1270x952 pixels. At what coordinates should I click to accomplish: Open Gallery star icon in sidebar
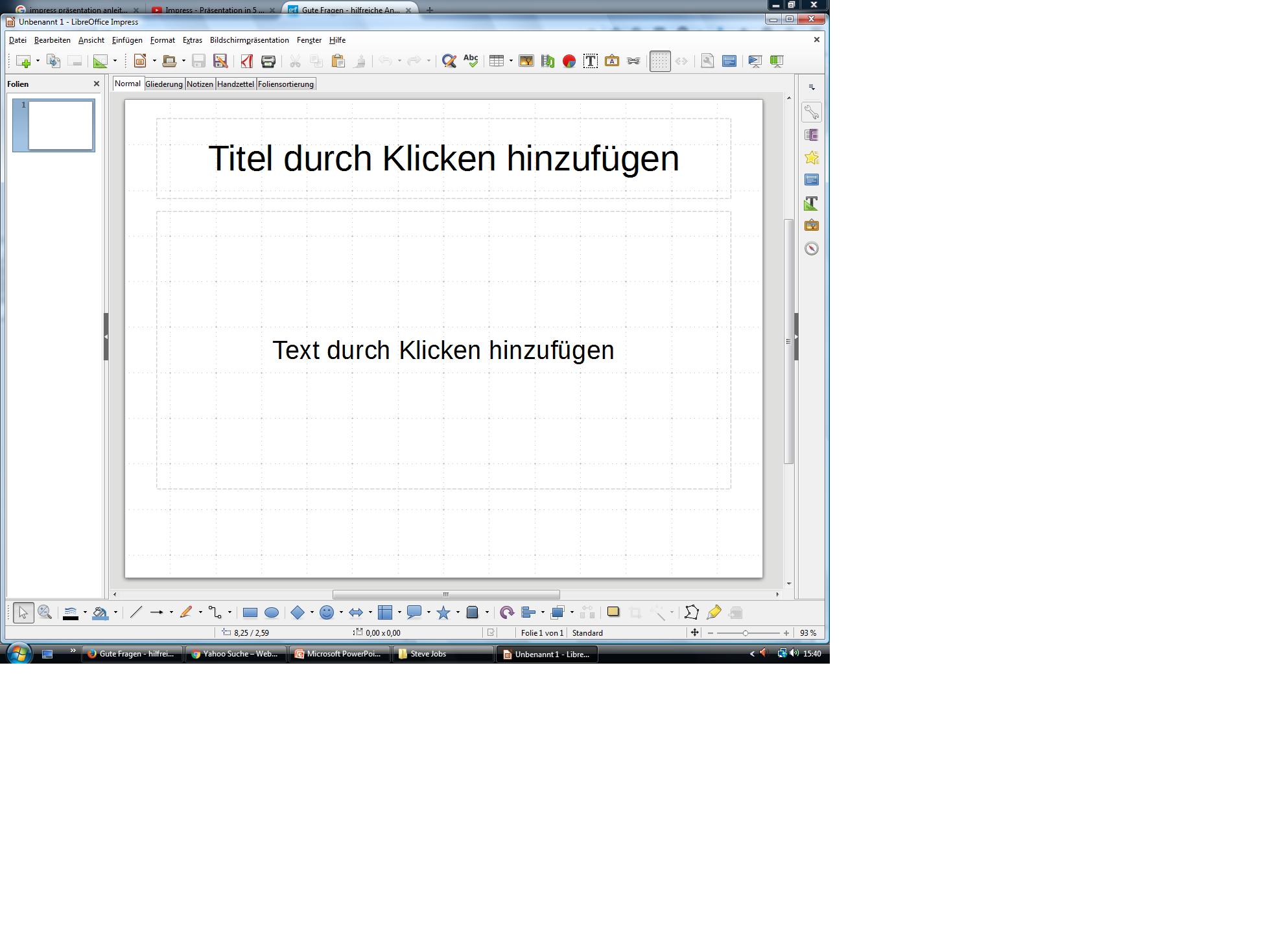[812, 157]
